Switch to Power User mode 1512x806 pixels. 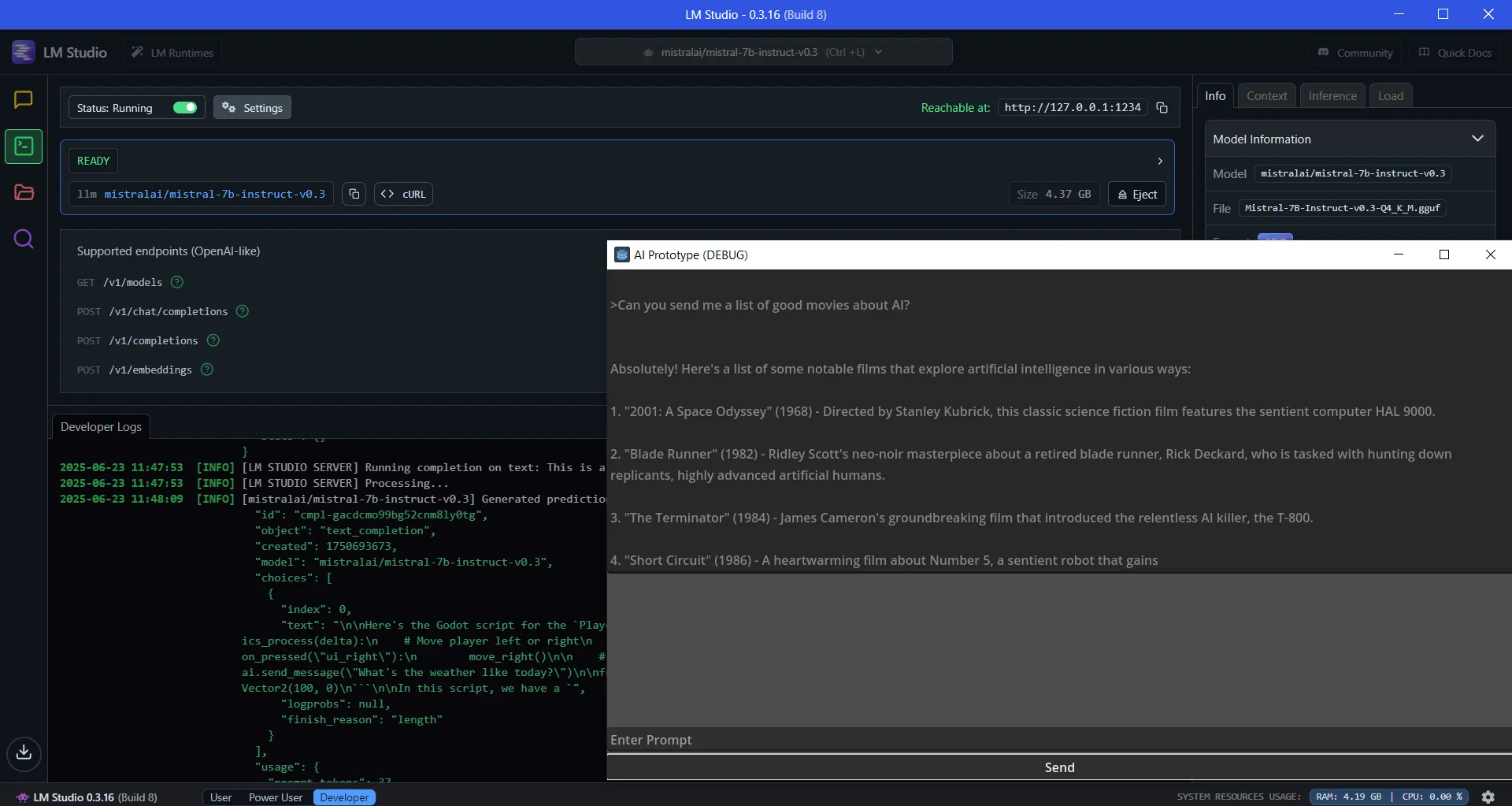tap(275, 797)
